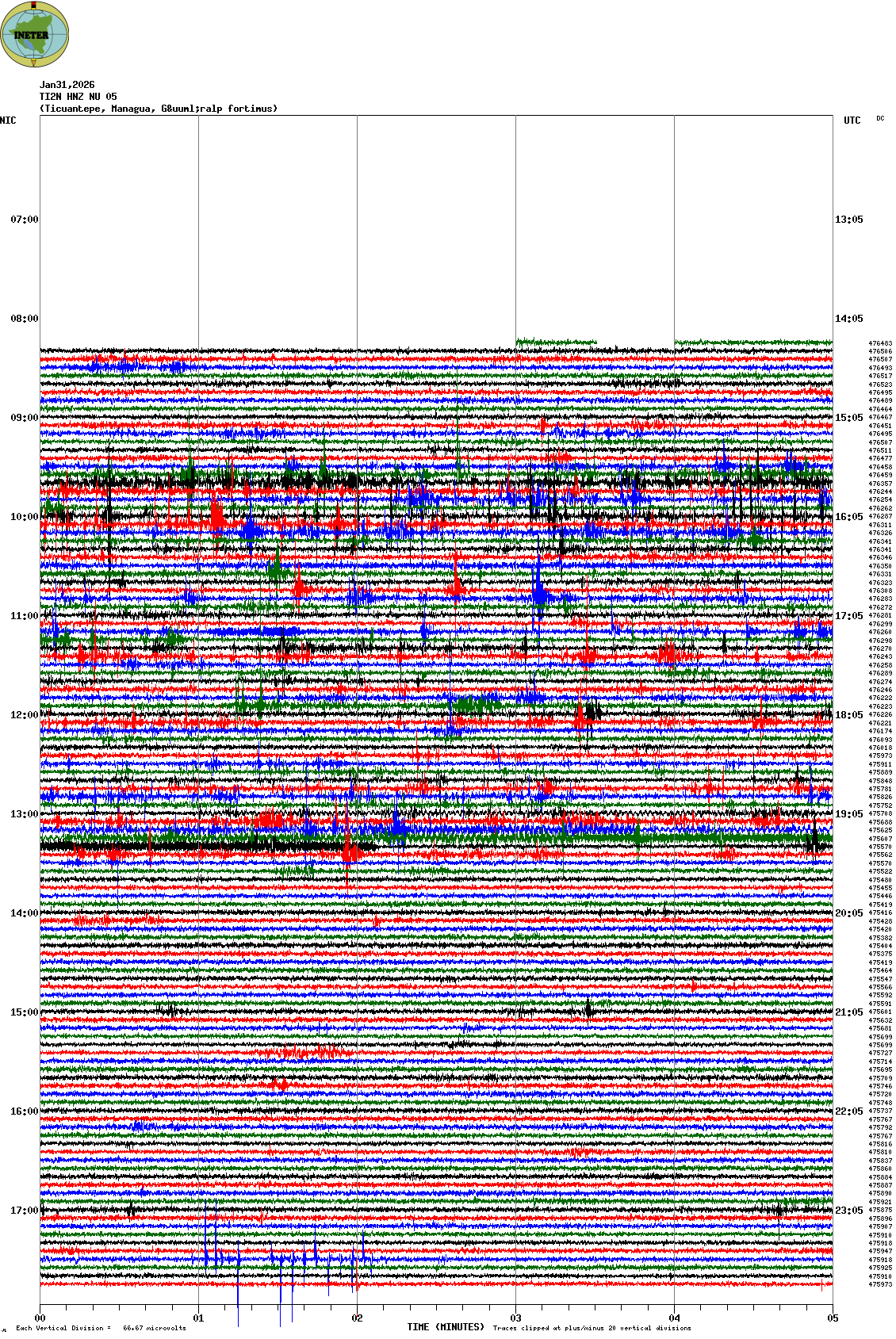Click the 03 minute axis tick label
Image resolution: width=896 pixels, height=1339 pixels.
515,1319
